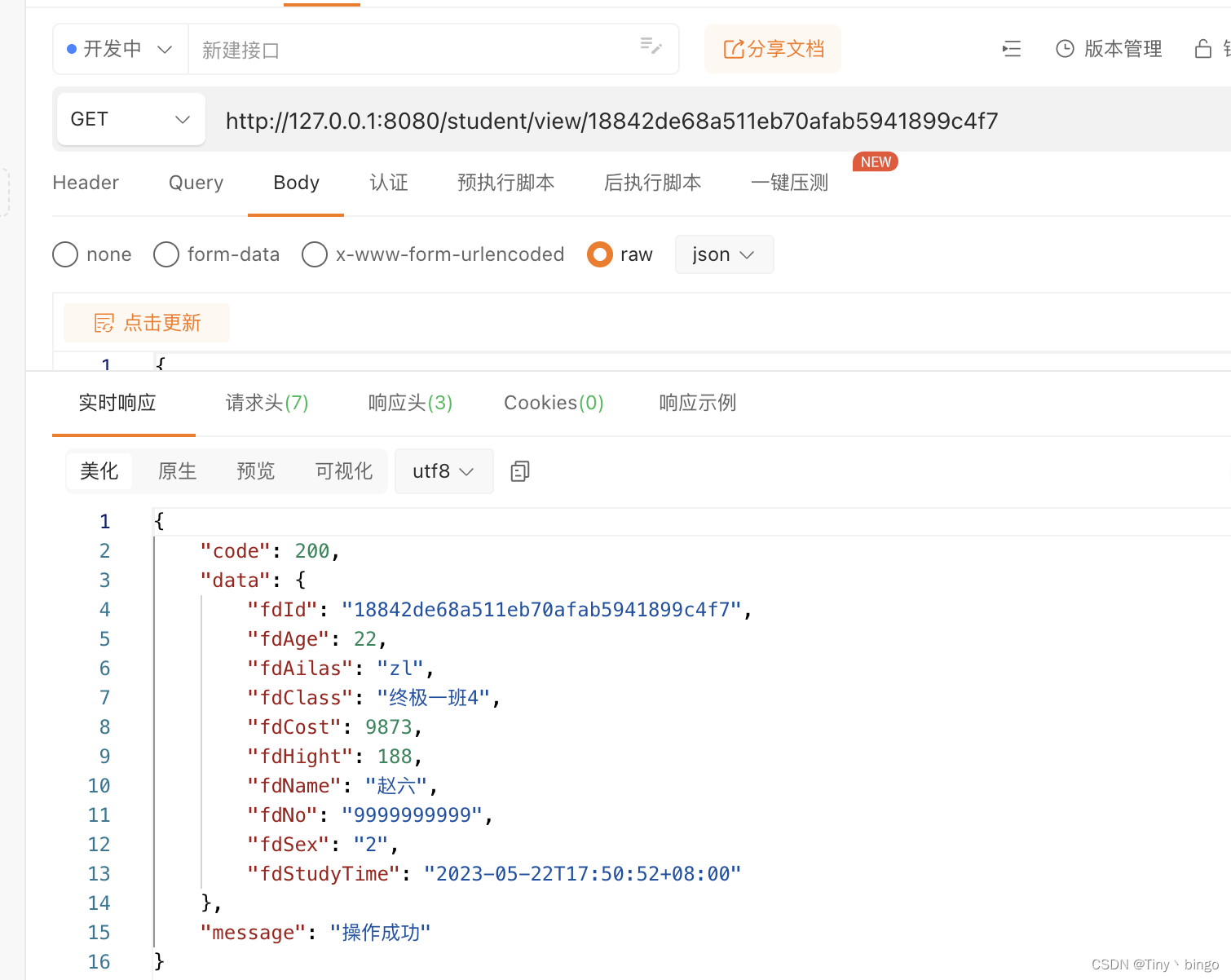1231x980 pixels.
Task: Click the outdent list icon near version management
Action: (1012, 49)
